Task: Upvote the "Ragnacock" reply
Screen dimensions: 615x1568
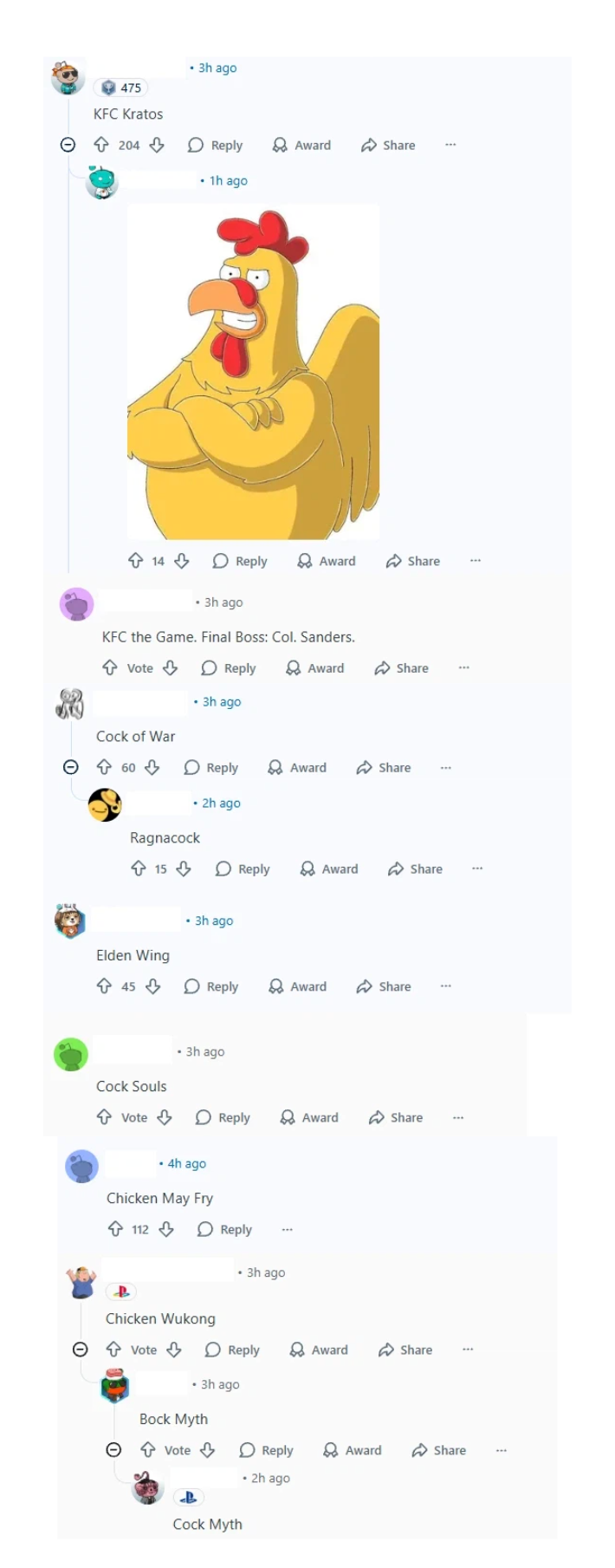Action: 138,869
